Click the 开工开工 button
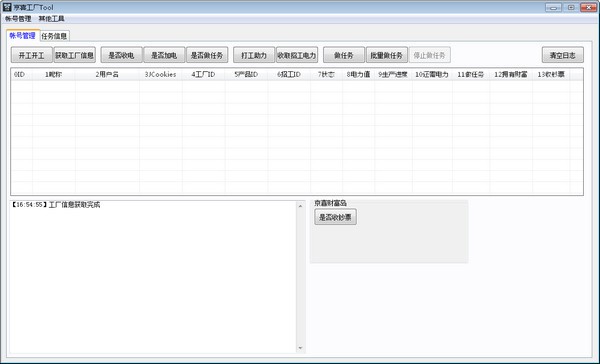The image size is (600, 364). coord(32,55)
